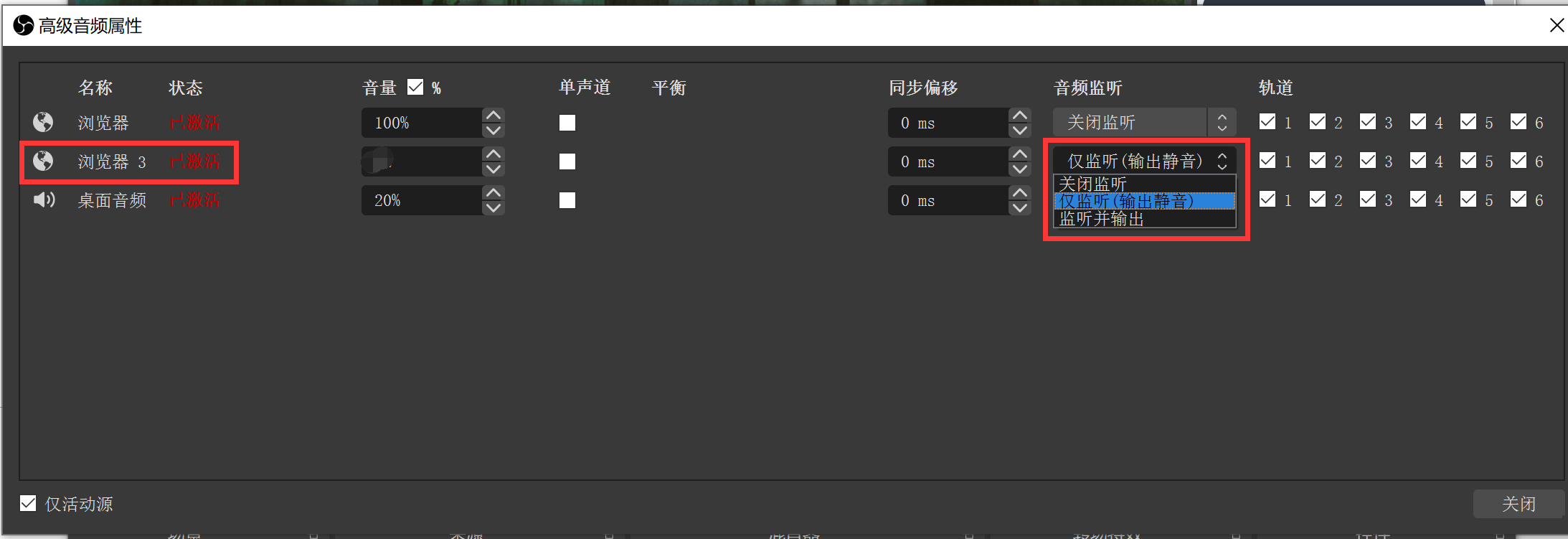Open audio monitoring dropdown for 浏览器
This screenshot has height=539, width=1568.
tap(1144, 123)
